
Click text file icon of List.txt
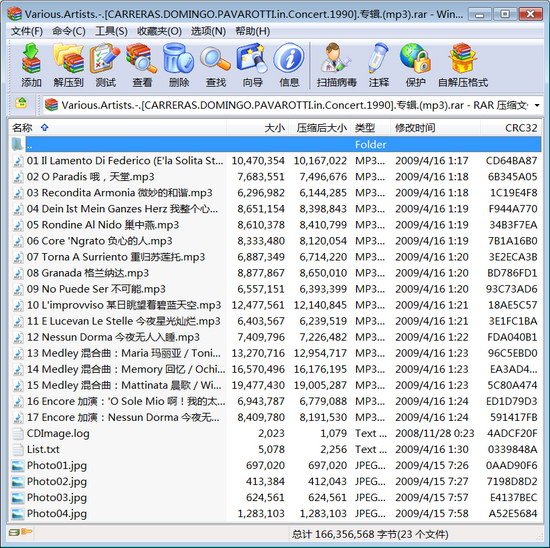pyautogui.click(x=18, y=450)
